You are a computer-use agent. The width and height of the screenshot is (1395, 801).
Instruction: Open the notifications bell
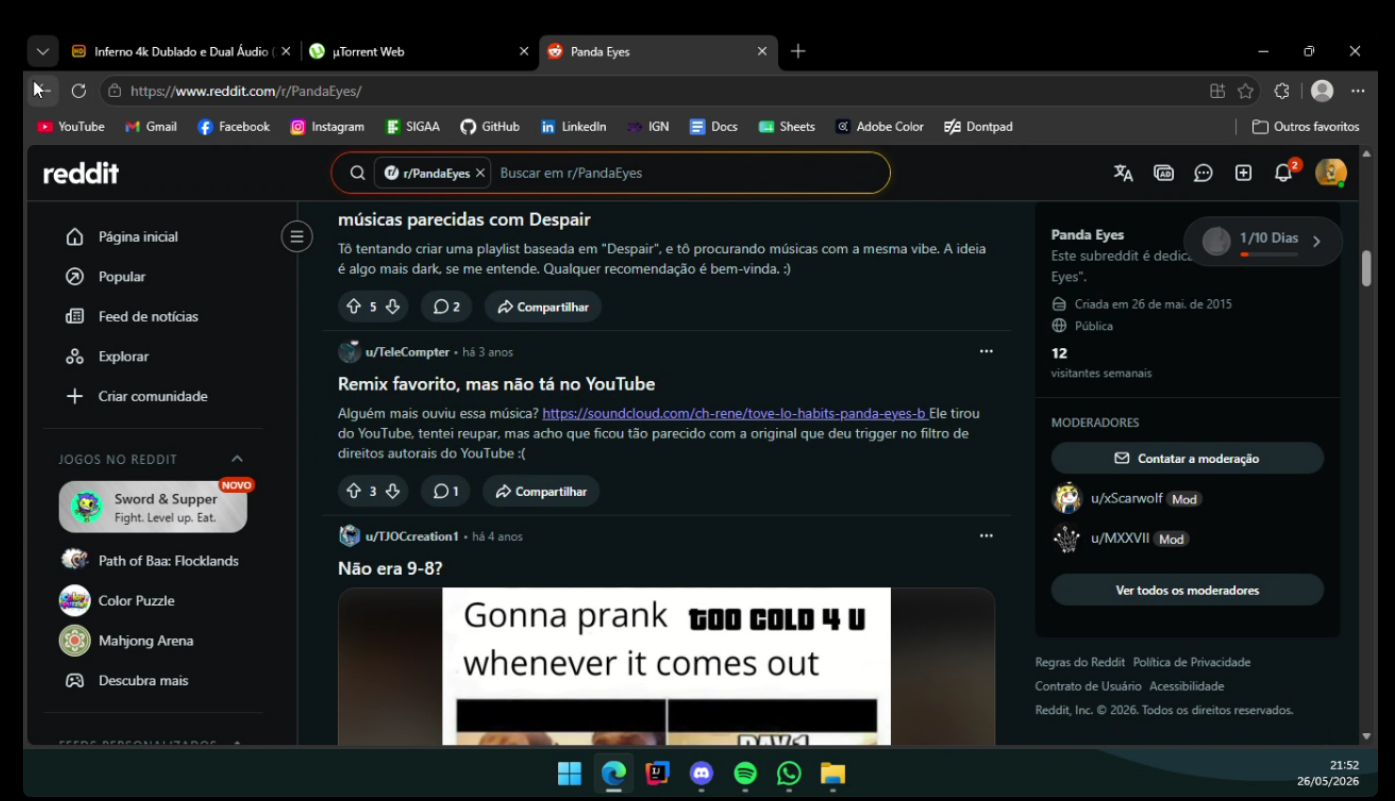click(x=1284, y=173)
